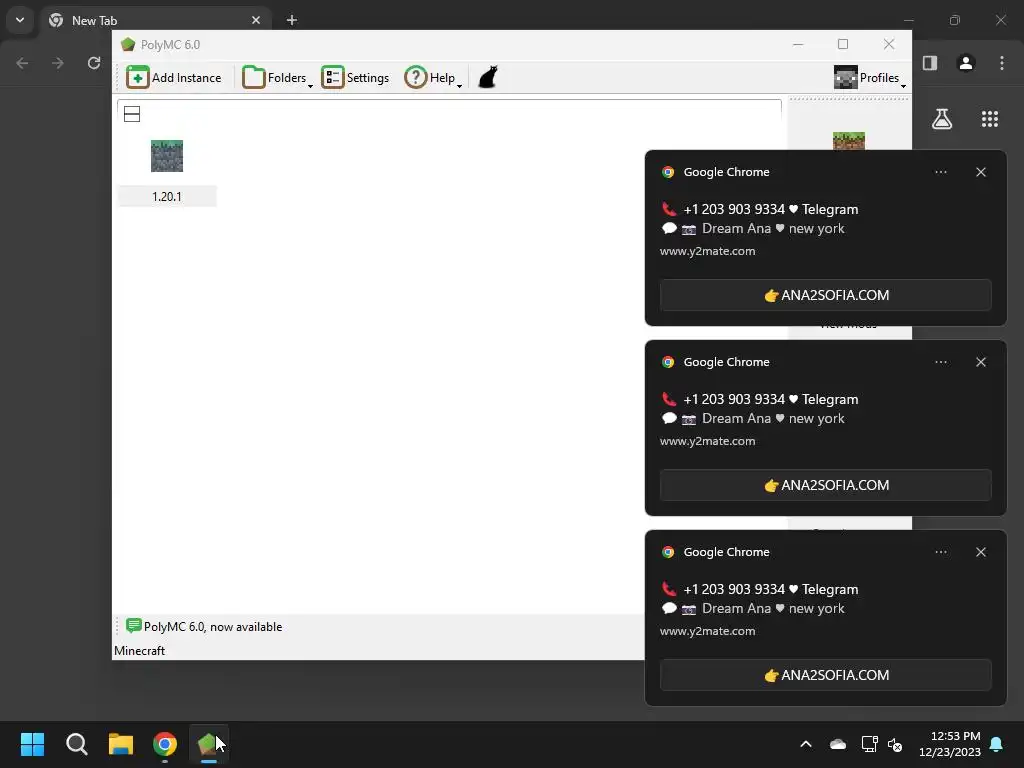
Task: Click the Chrome Labs flask icon
Action: coord(942,119)
